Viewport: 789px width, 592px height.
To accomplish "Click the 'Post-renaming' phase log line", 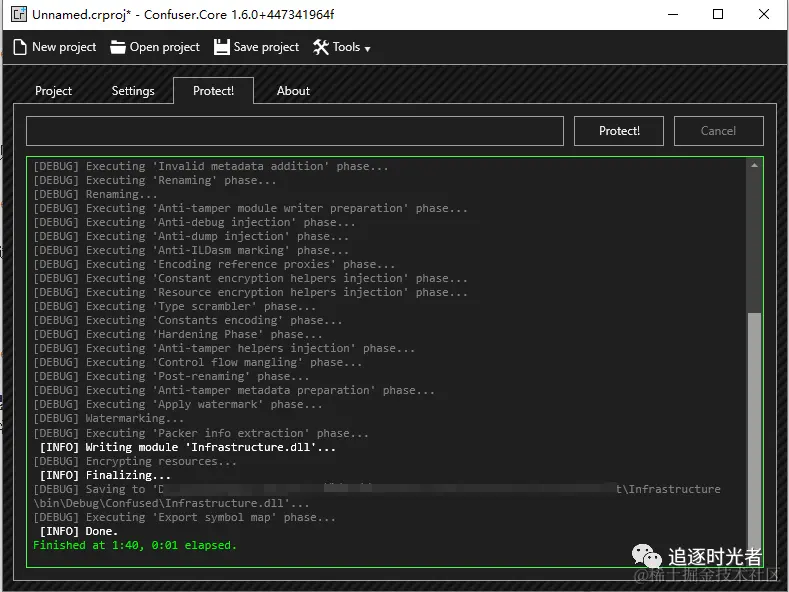I will (171, 377).
